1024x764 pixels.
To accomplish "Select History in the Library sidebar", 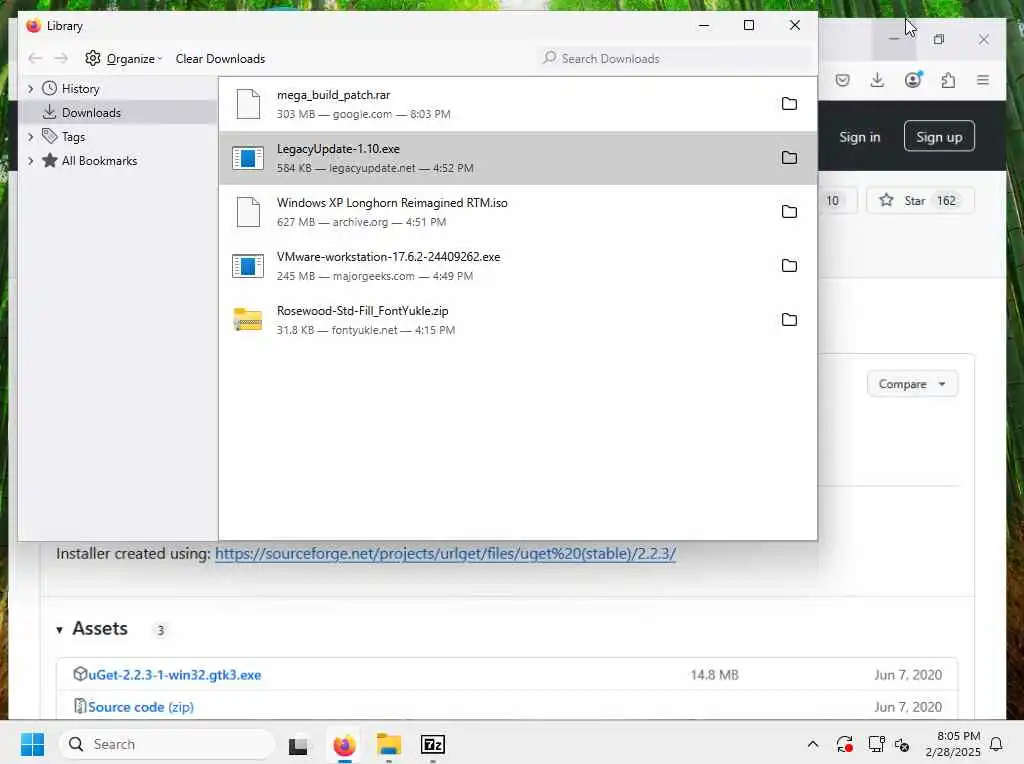I will pos(80,89).
